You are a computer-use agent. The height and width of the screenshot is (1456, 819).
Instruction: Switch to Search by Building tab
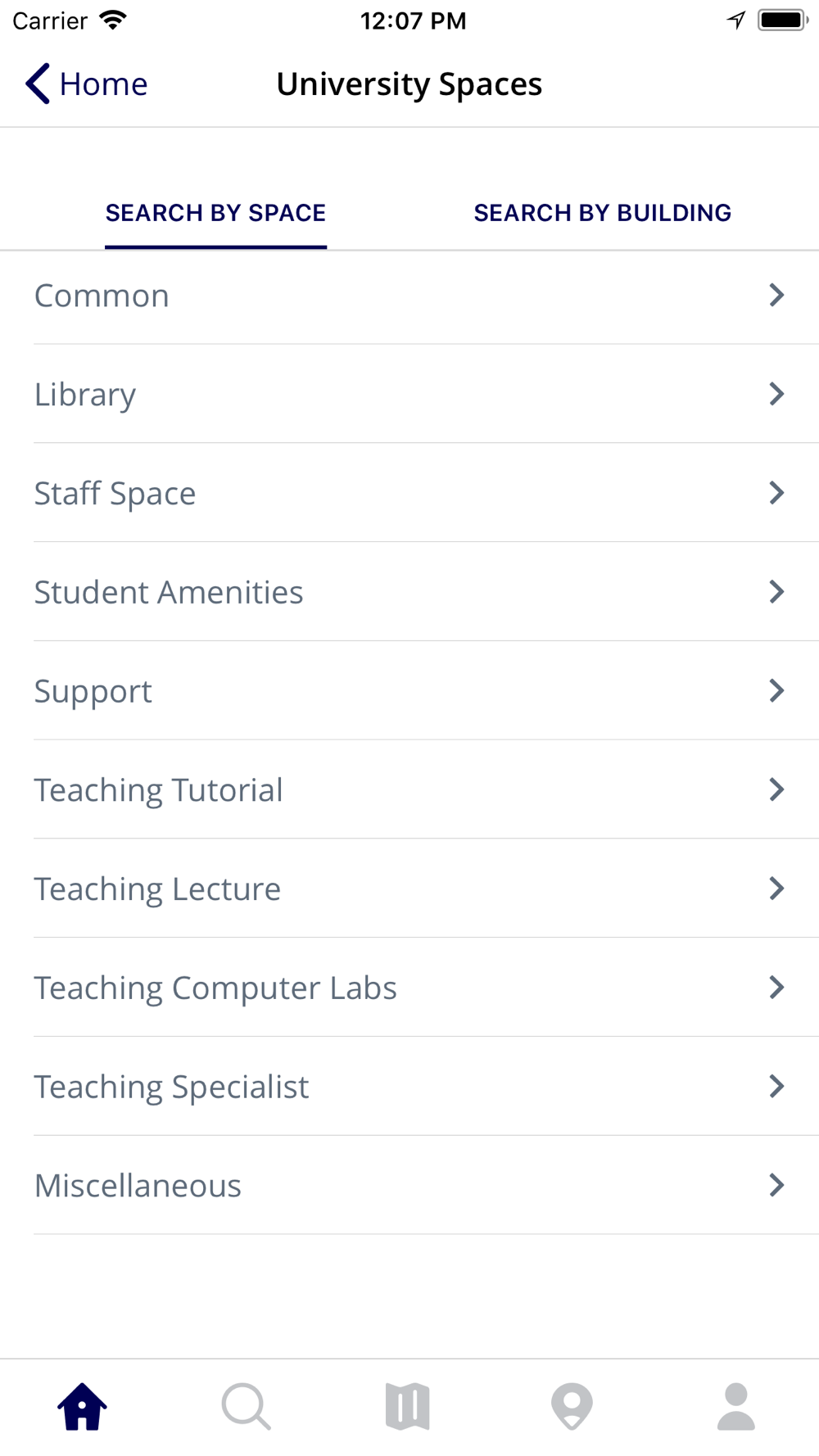pos(602,213)
